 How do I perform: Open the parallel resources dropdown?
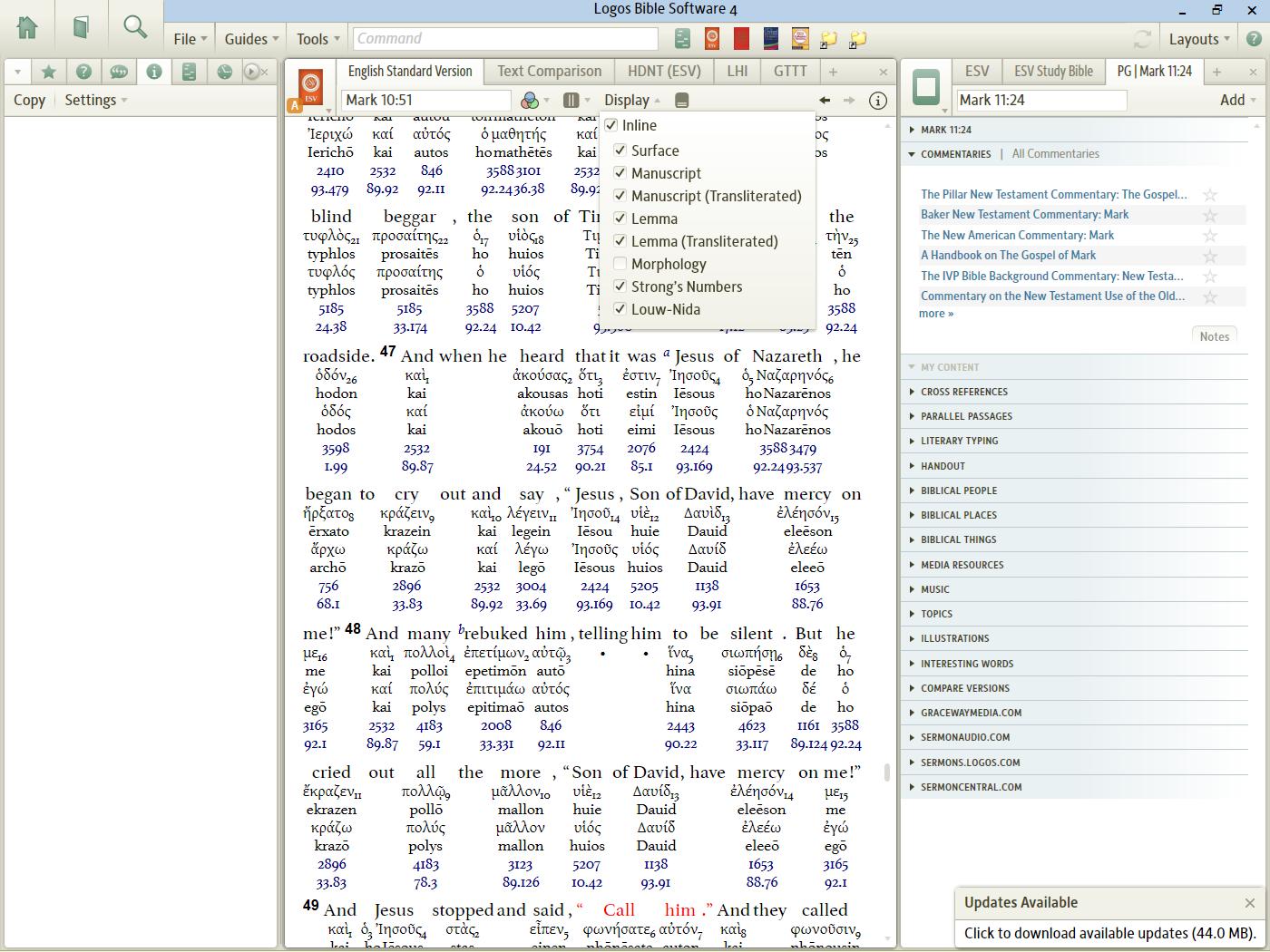coord(577,101)
